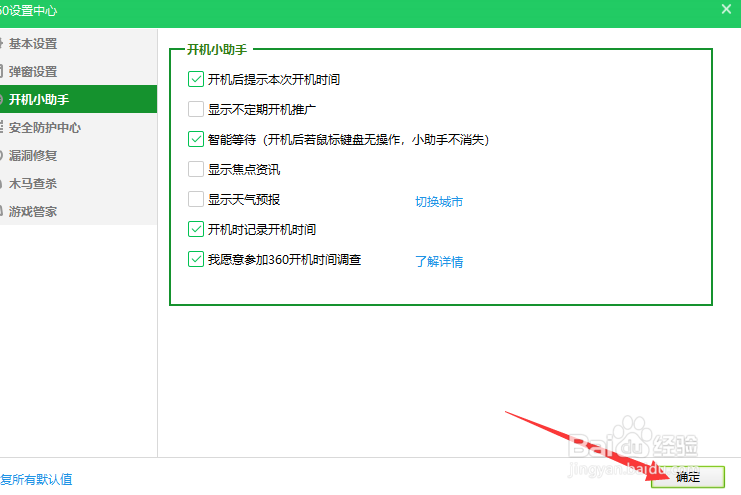
Task: Open the 弹窗设置 section
Action: point(78,71)
